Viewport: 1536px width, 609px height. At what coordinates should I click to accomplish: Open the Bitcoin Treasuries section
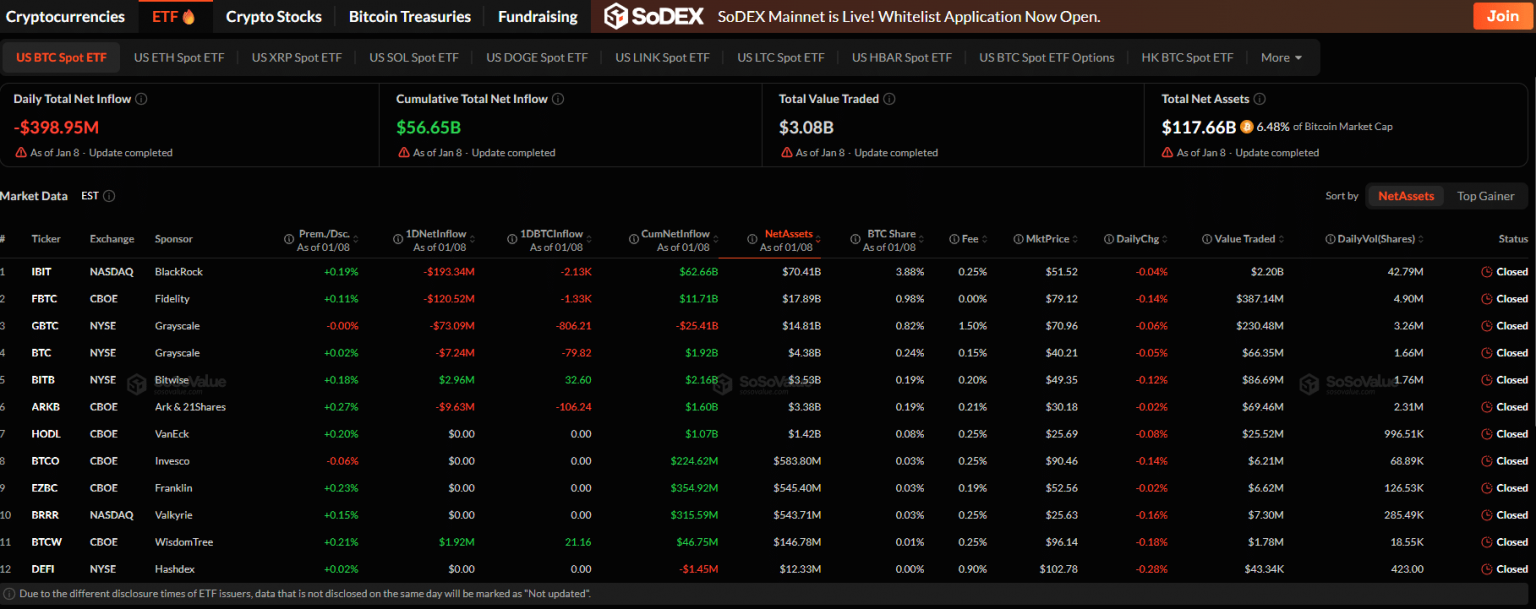(x=410, y=17)
